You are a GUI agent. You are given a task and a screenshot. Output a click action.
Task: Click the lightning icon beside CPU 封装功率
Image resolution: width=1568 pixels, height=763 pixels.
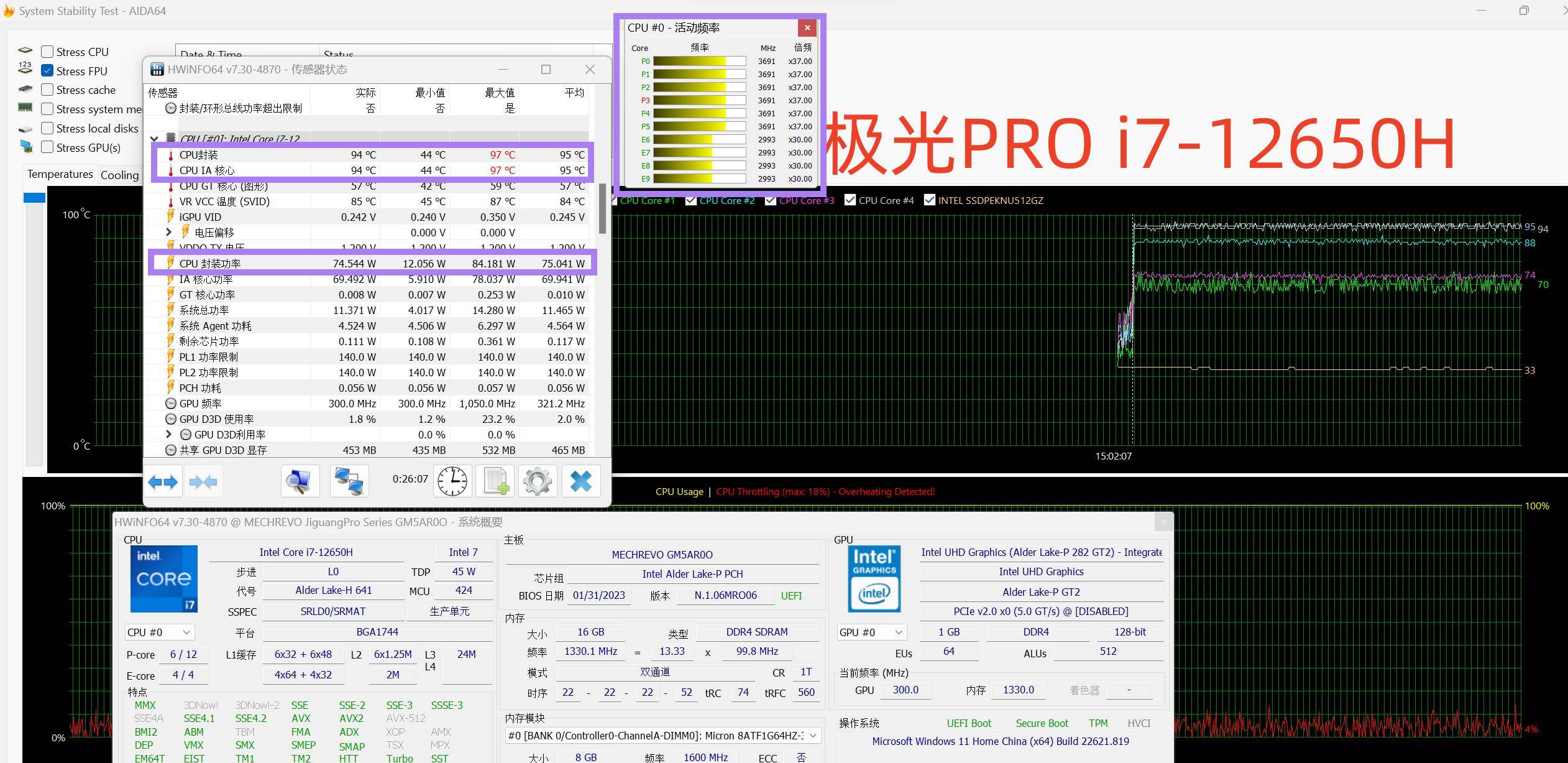(170, 263)
